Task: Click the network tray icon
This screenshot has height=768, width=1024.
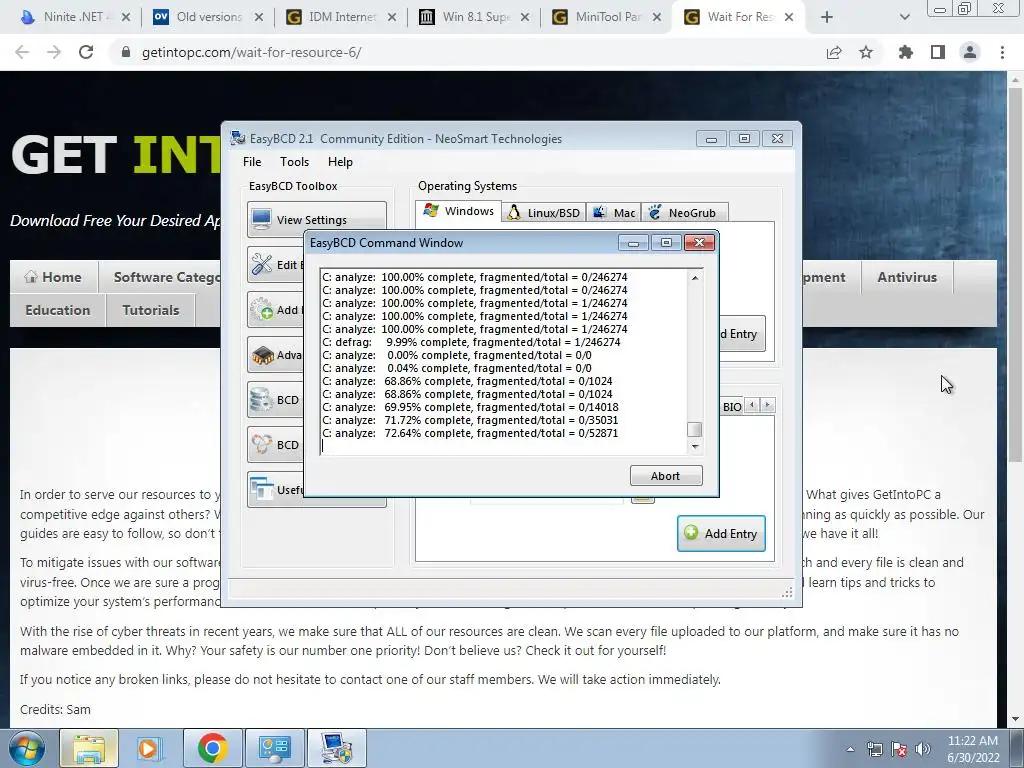Action: tap(874, 749)
